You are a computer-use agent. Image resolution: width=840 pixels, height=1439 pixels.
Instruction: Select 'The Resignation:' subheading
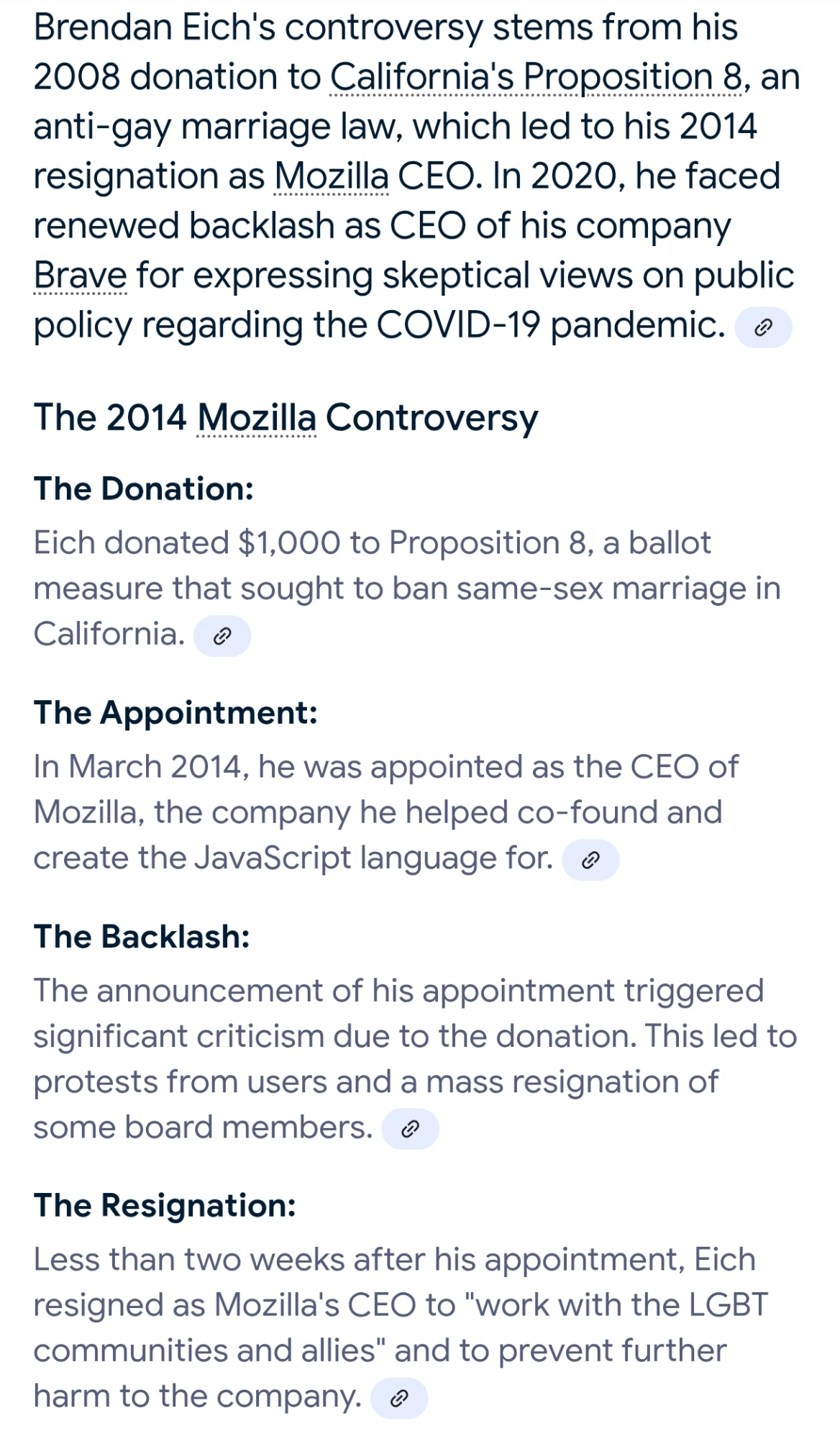pos(165,1206)
